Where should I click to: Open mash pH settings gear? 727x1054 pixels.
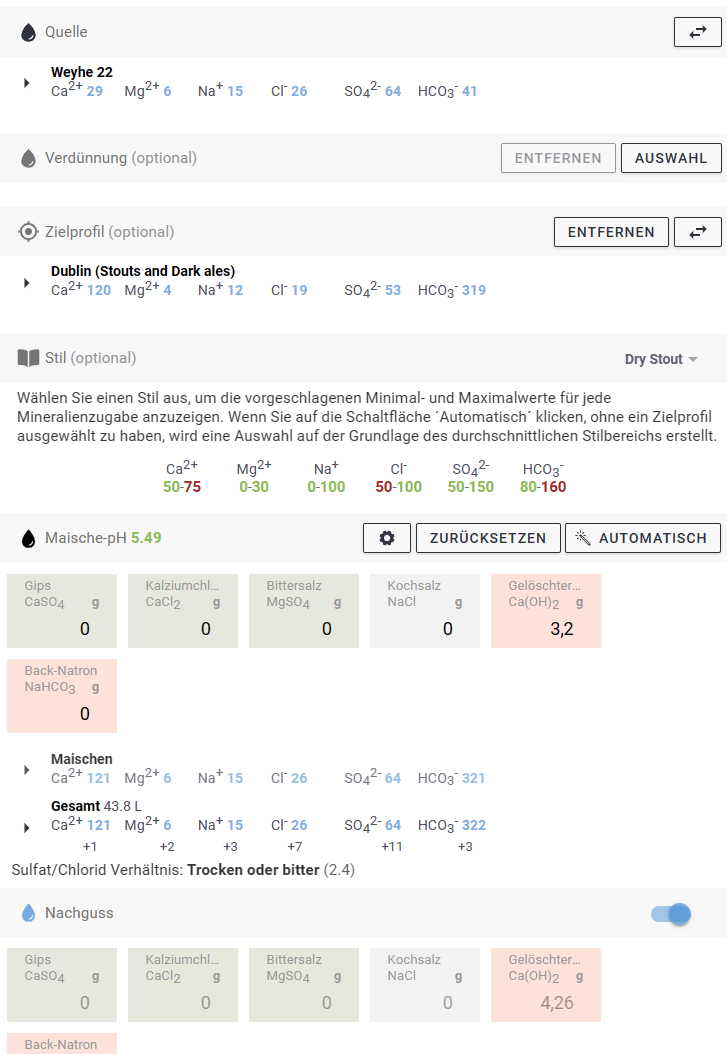click(387, 538)
